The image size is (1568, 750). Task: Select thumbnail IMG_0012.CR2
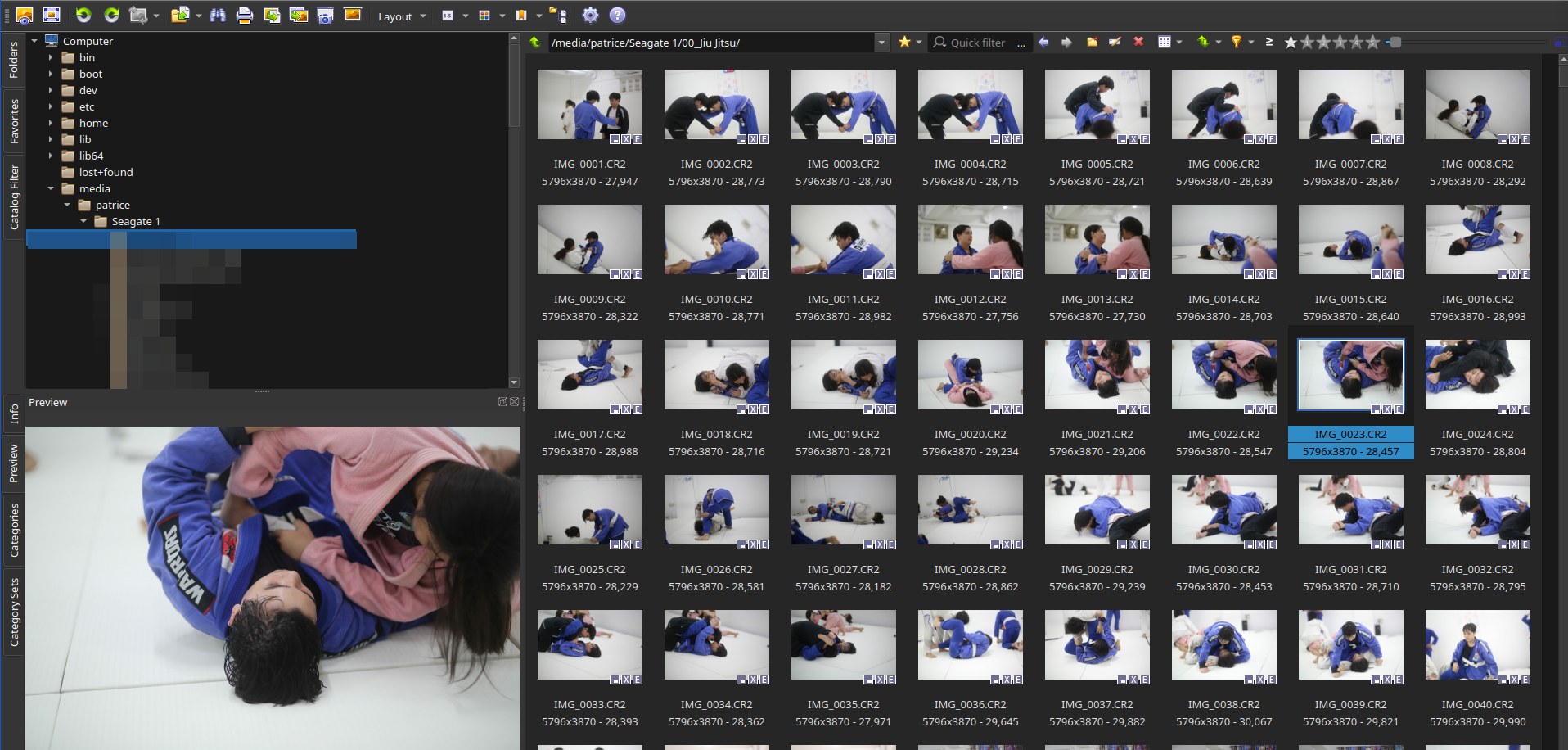click(x=970, y=240)
